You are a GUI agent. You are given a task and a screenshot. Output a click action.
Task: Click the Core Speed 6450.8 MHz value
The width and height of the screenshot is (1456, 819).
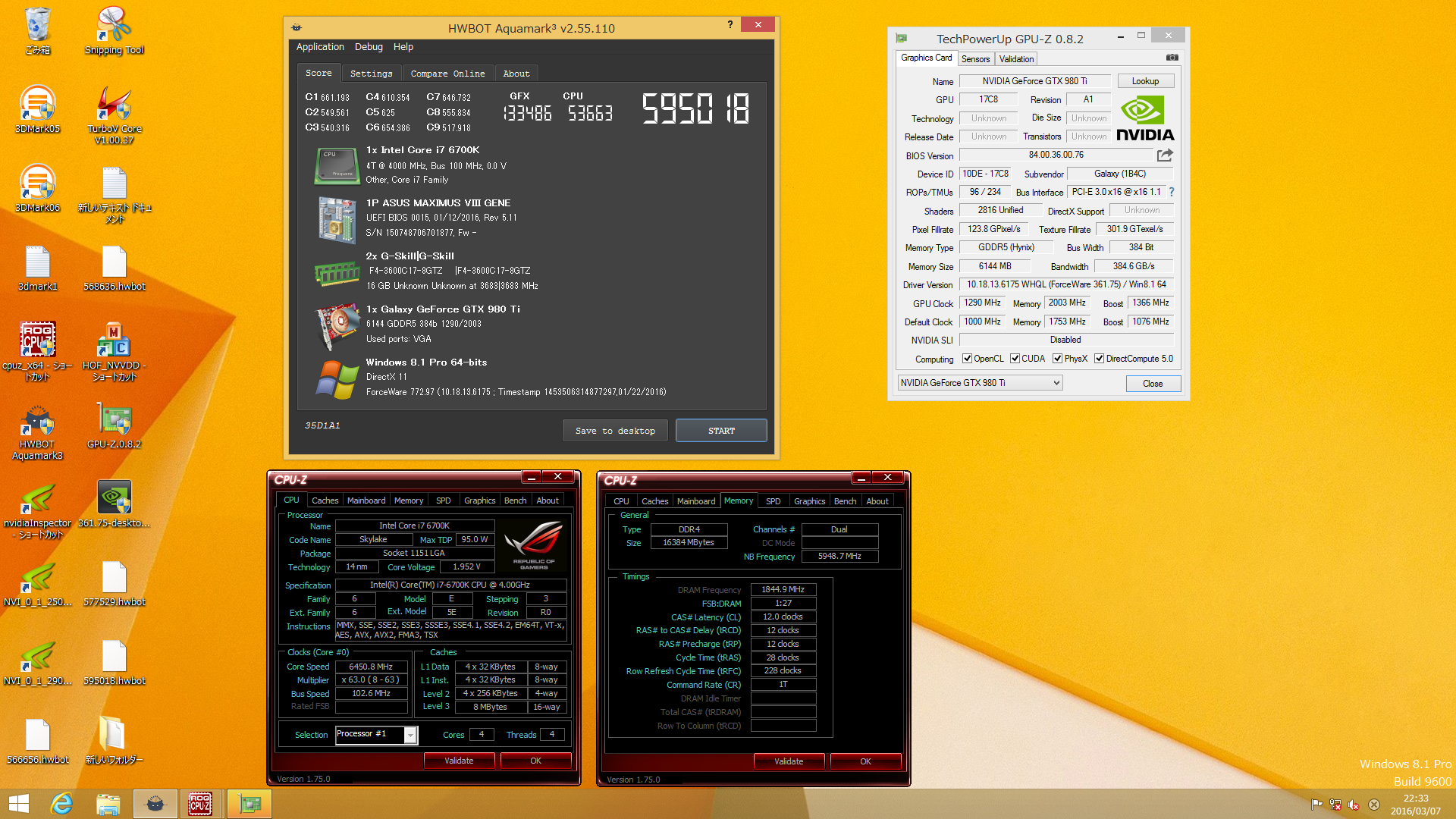click(371, 667)
